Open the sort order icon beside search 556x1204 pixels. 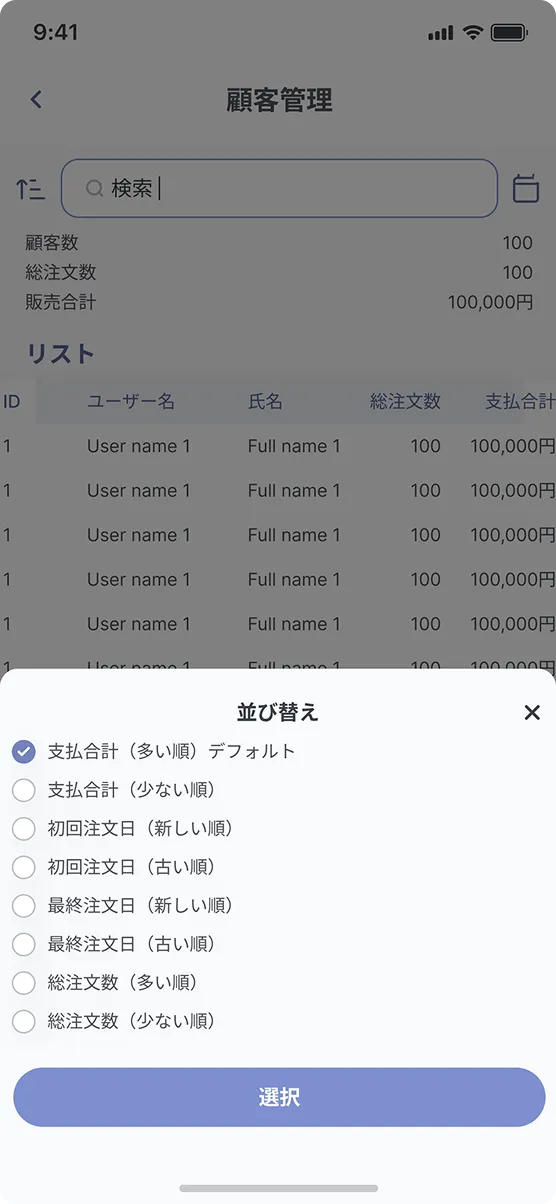[x=30, y=188]
